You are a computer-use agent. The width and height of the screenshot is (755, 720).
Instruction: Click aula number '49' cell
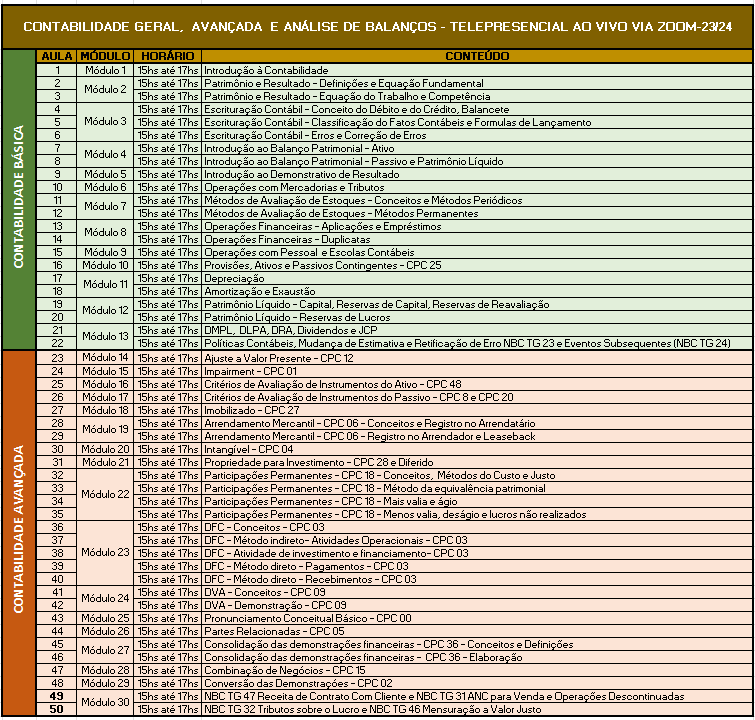[56, 696]
